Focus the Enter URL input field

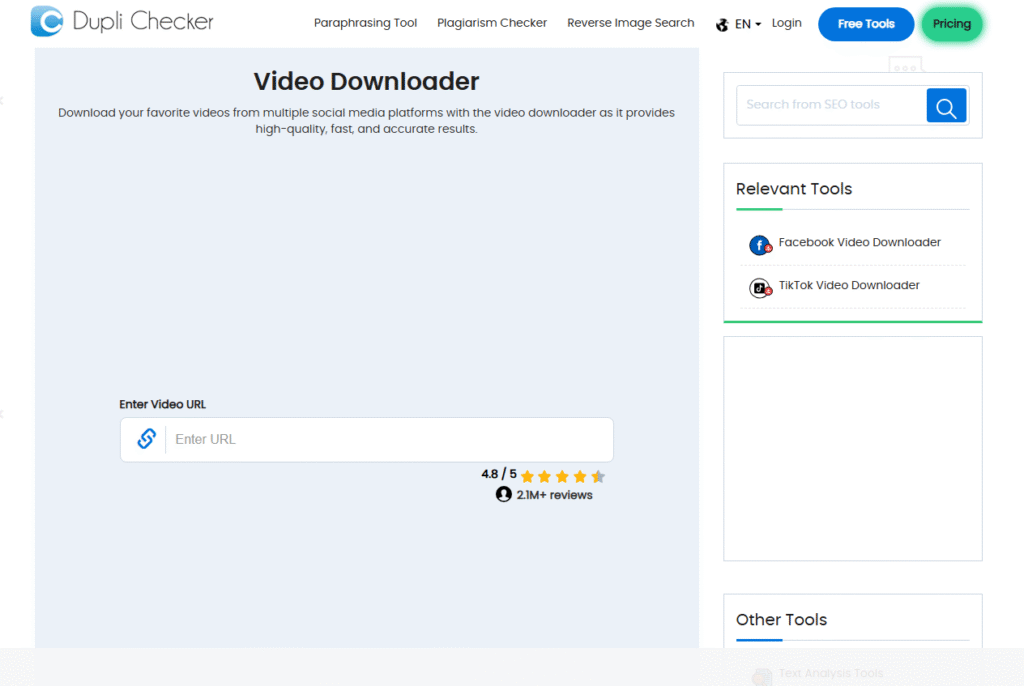click(388, 439)
